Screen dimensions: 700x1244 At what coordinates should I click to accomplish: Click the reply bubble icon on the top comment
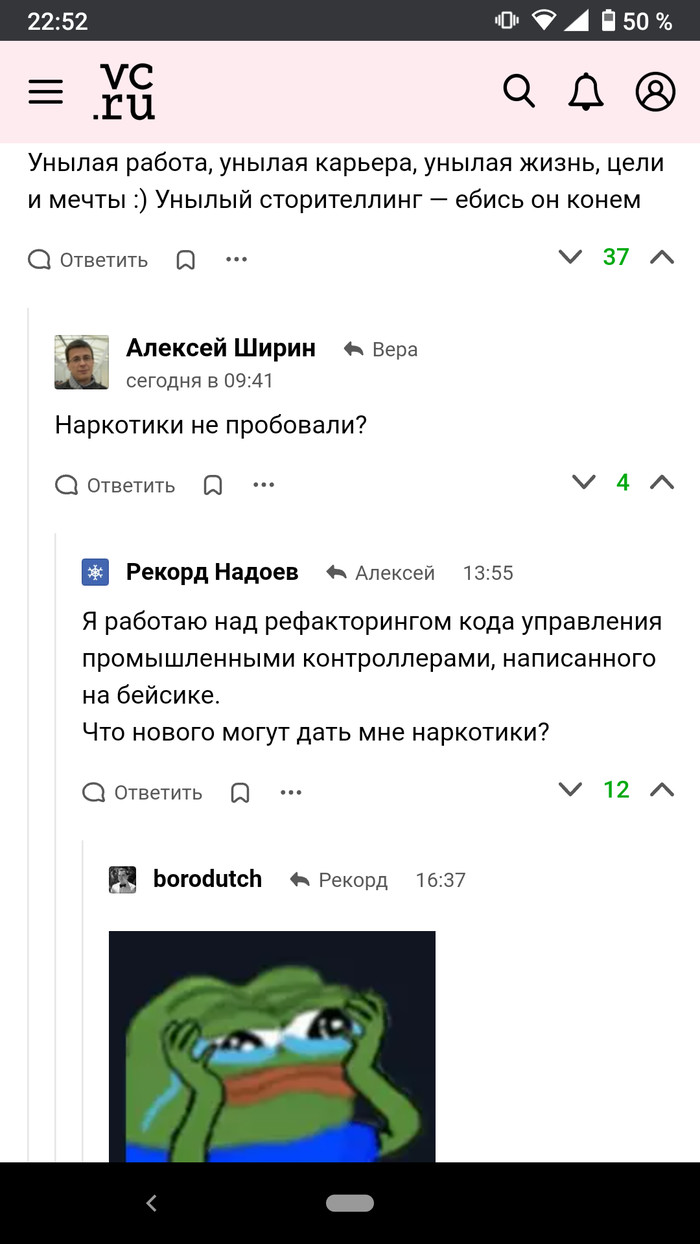click(x=39, y=258)
